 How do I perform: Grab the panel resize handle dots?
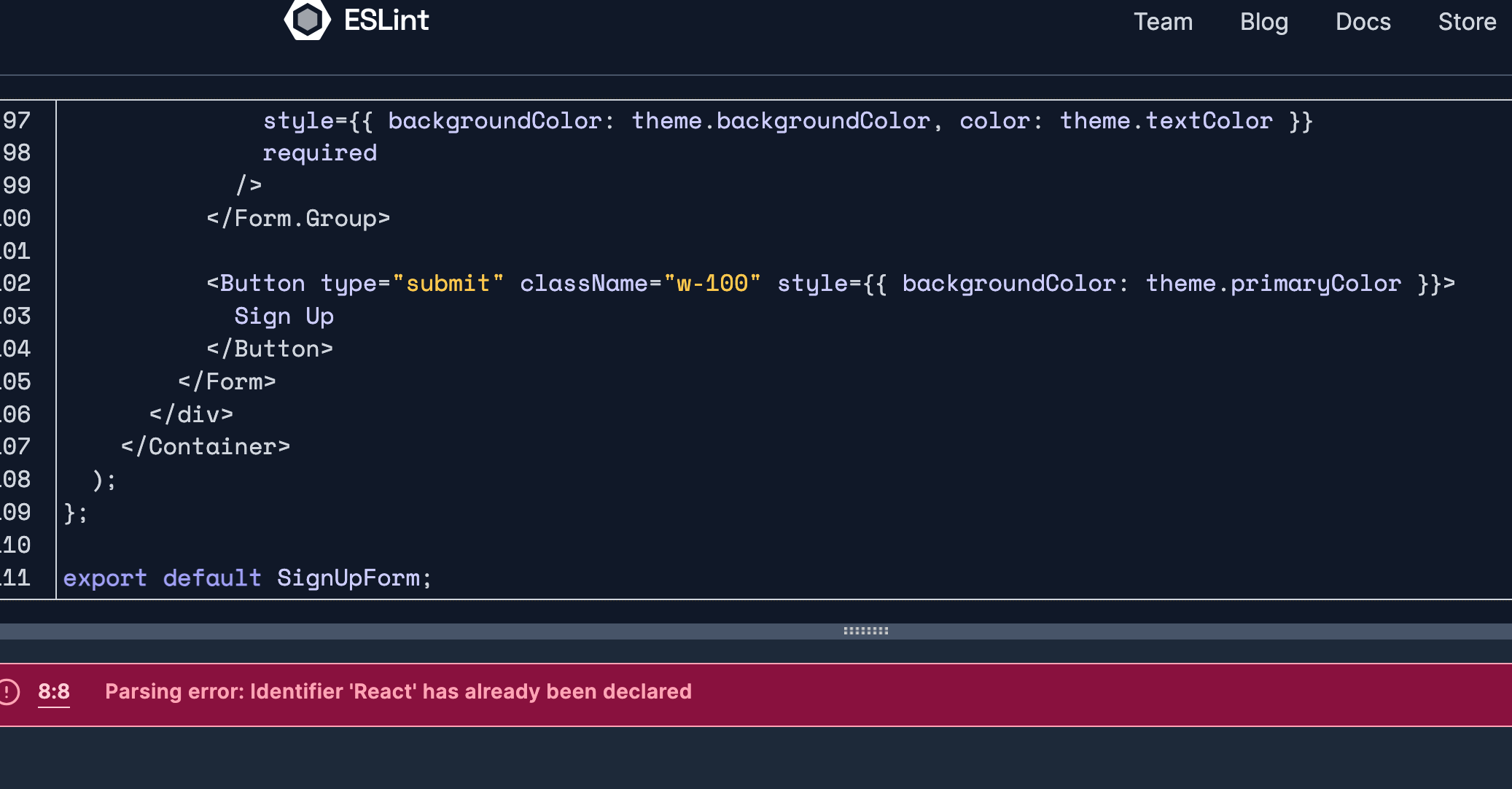pyautogui.click(x=865, y=631)
